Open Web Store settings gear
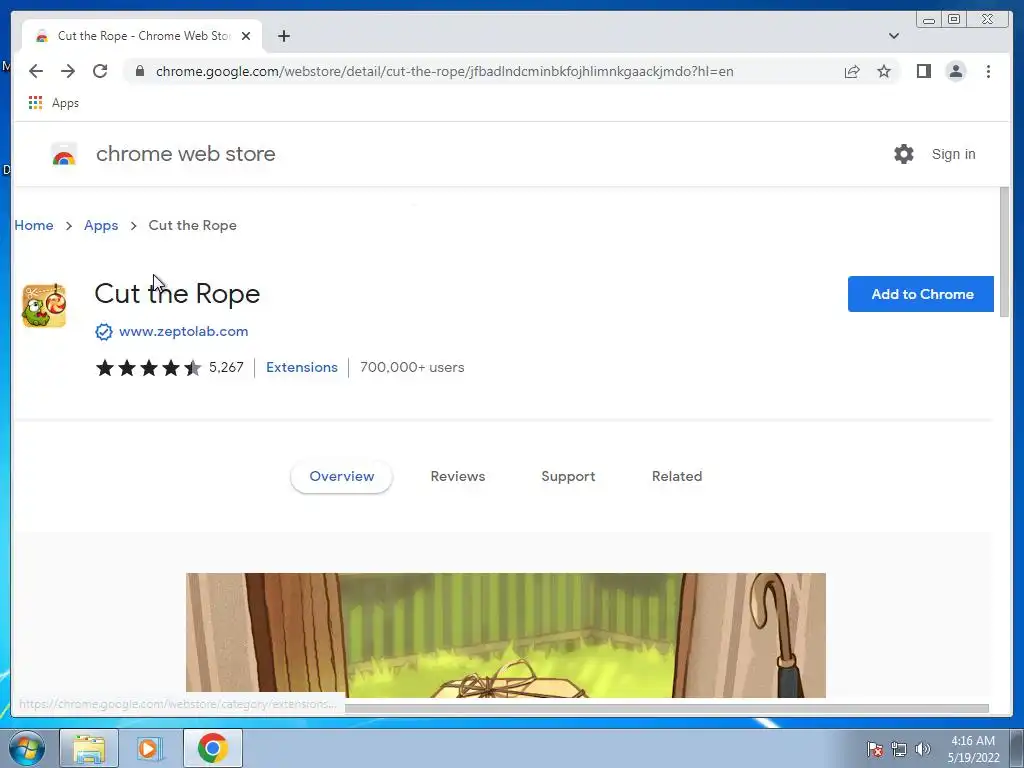The width and height of the screenshot is (1024, 768). [904, 154]
